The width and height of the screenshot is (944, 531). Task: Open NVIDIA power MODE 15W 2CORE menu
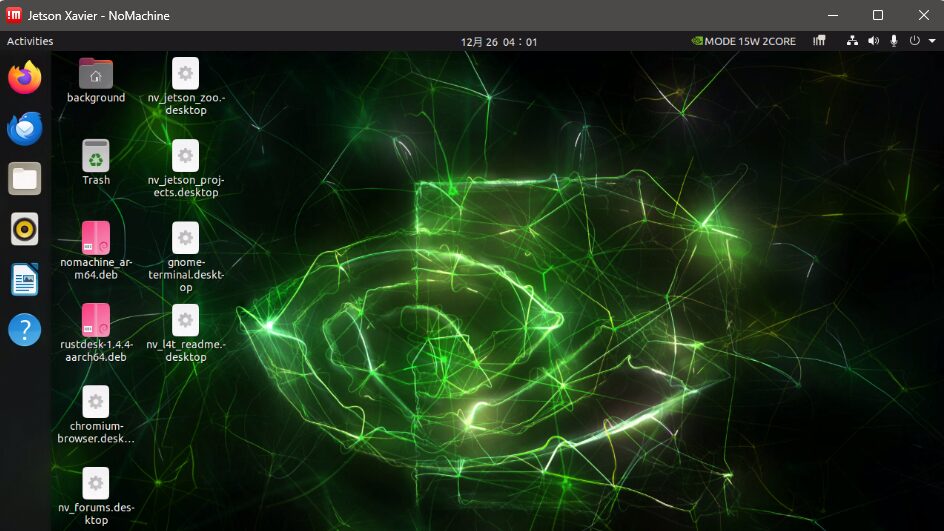743,42
